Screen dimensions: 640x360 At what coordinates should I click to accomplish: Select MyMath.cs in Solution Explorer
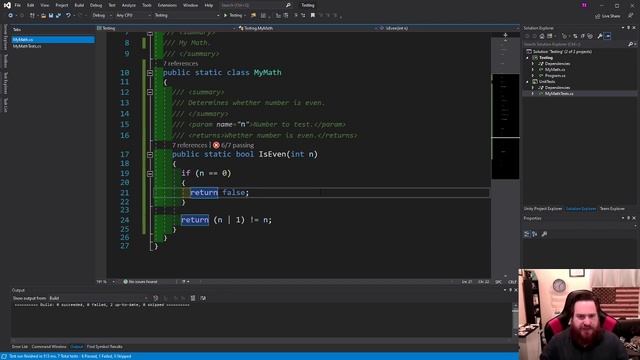[555, 70]
